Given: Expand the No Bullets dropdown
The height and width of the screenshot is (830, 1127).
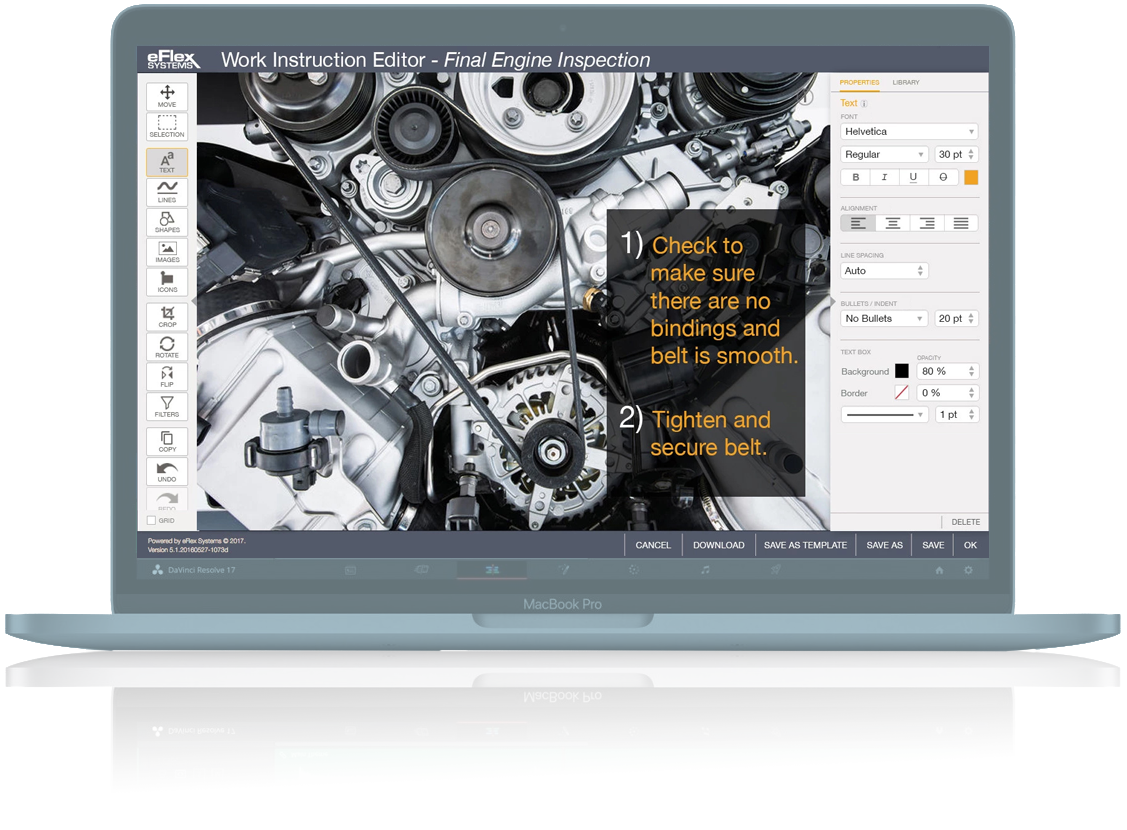Looking at the screenshot, I should pyautogui.click(x=884, y=318).
